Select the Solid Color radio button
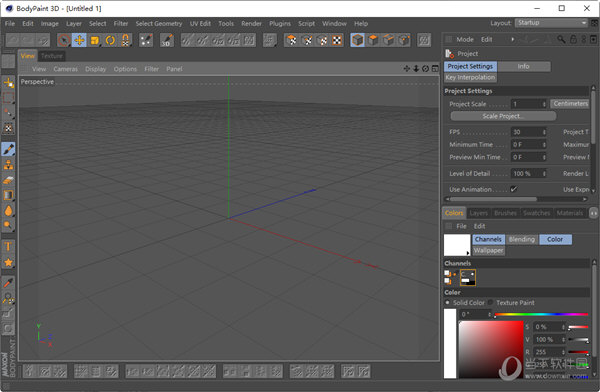 (447, 302)
